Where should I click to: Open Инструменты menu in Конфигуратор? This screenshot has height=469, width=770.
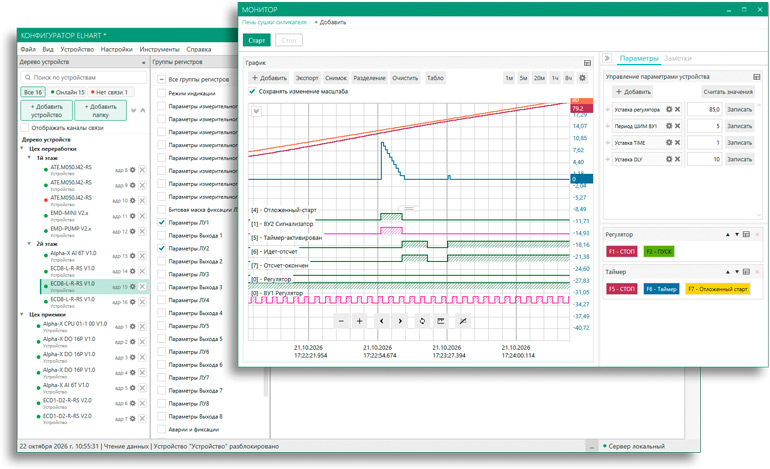point(160,49)
